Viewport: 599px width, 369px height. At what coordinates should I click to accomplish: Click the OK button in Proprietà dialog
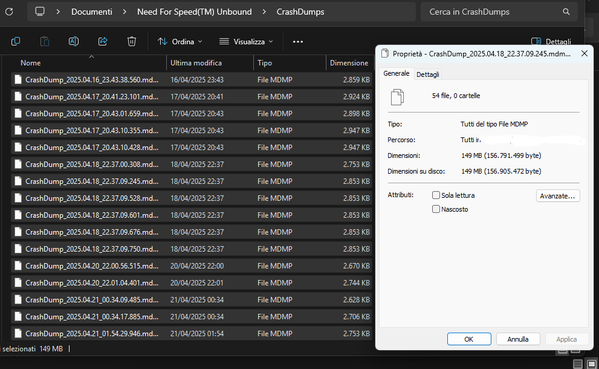(x=469, y=339)
